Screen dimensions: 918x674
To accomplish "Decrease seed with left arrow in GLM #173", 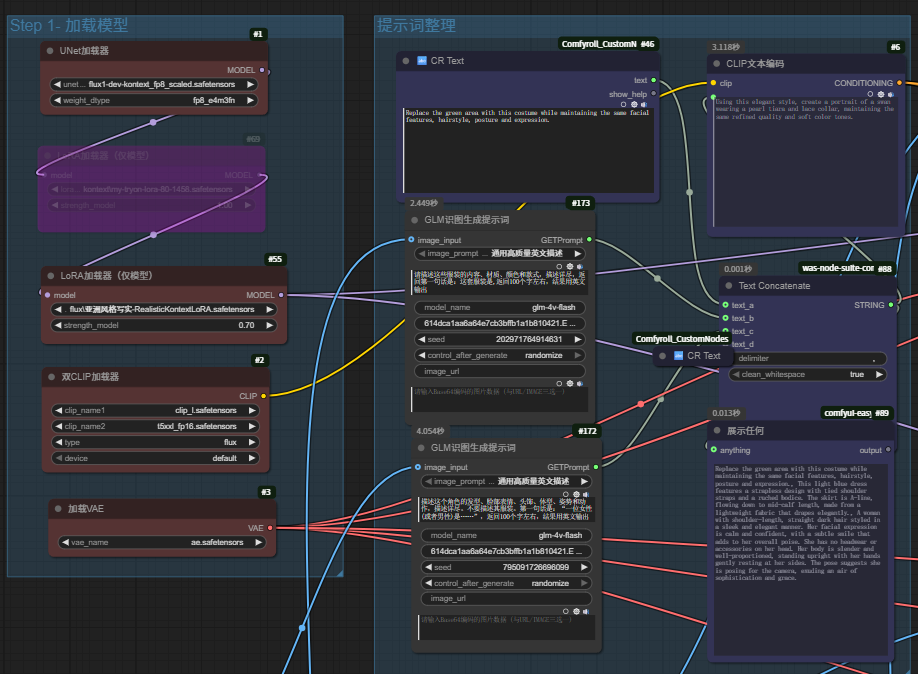I will tap(422, 339).
